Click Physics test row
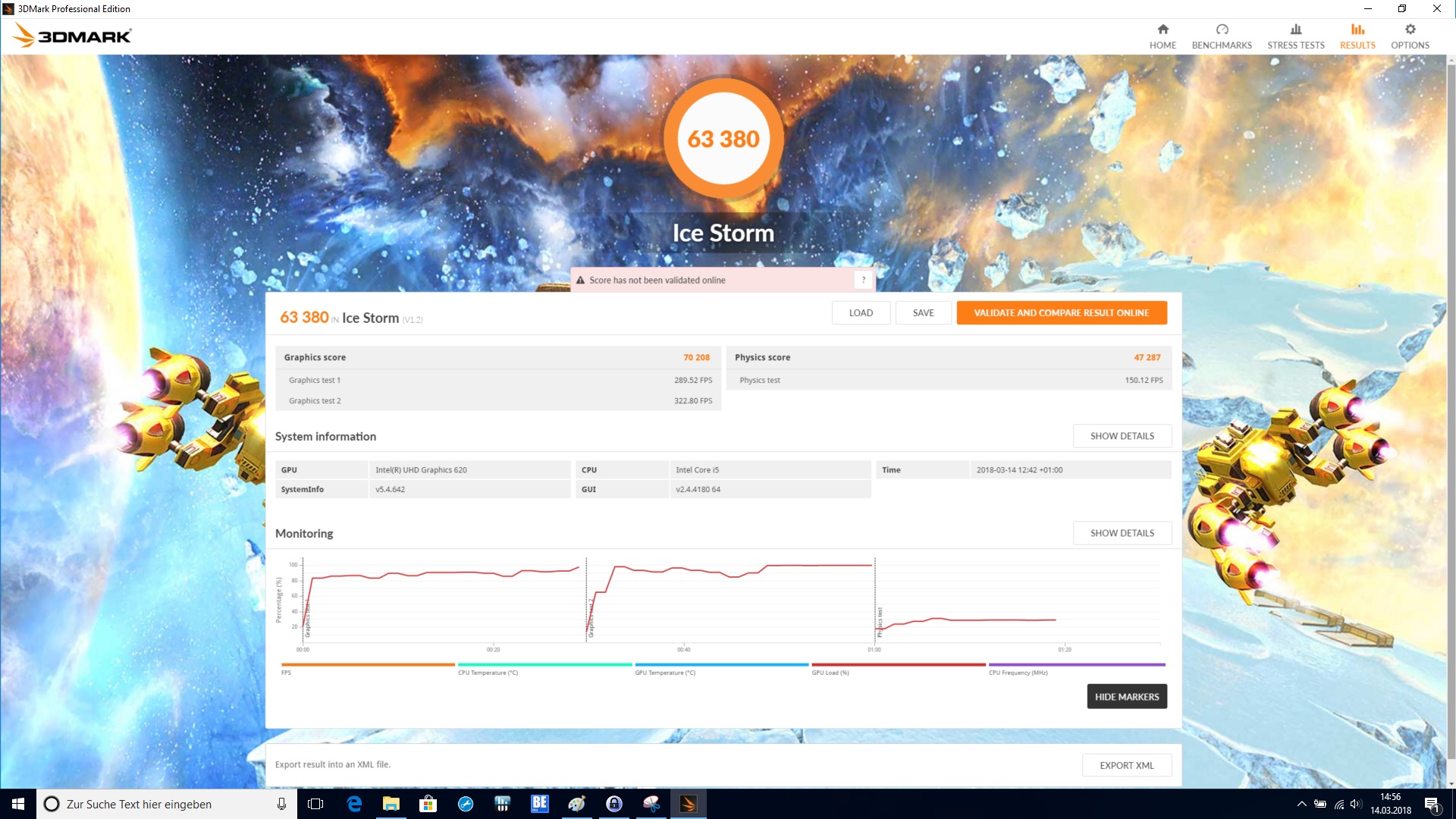This screenshot has width=1456, height=819. tap(949, 380)
